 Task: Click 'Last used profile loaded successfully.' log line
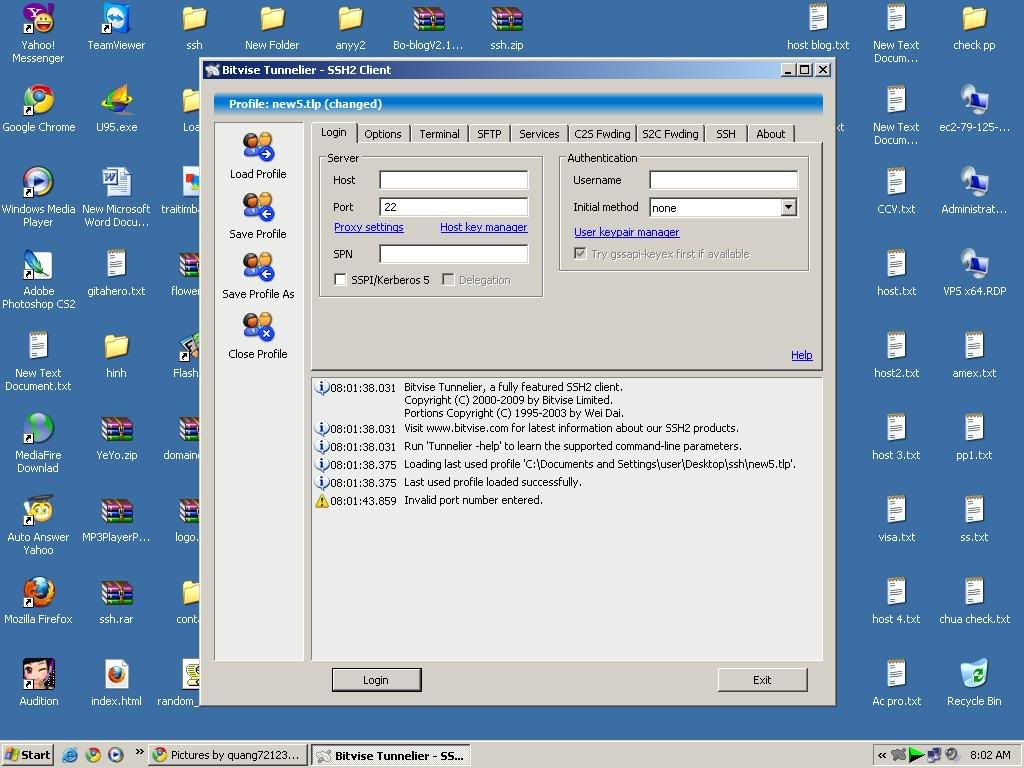click(x=492, y=482)
